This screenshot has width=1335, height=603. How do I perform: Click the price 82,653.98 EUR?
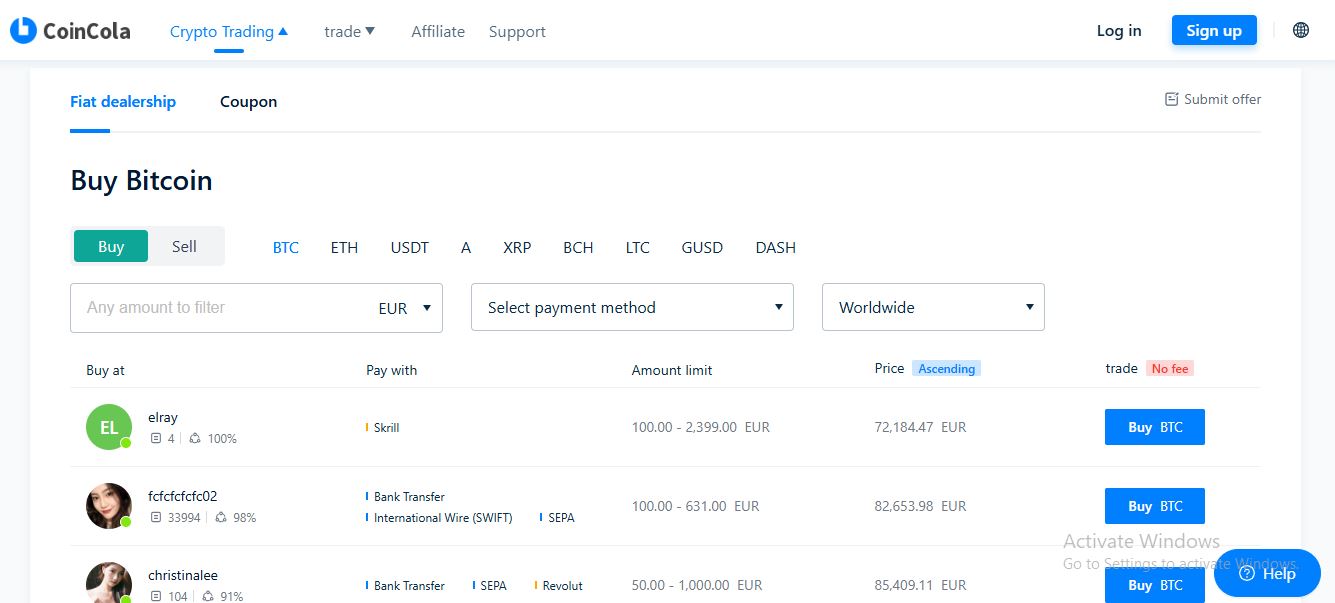coord(920,506)
